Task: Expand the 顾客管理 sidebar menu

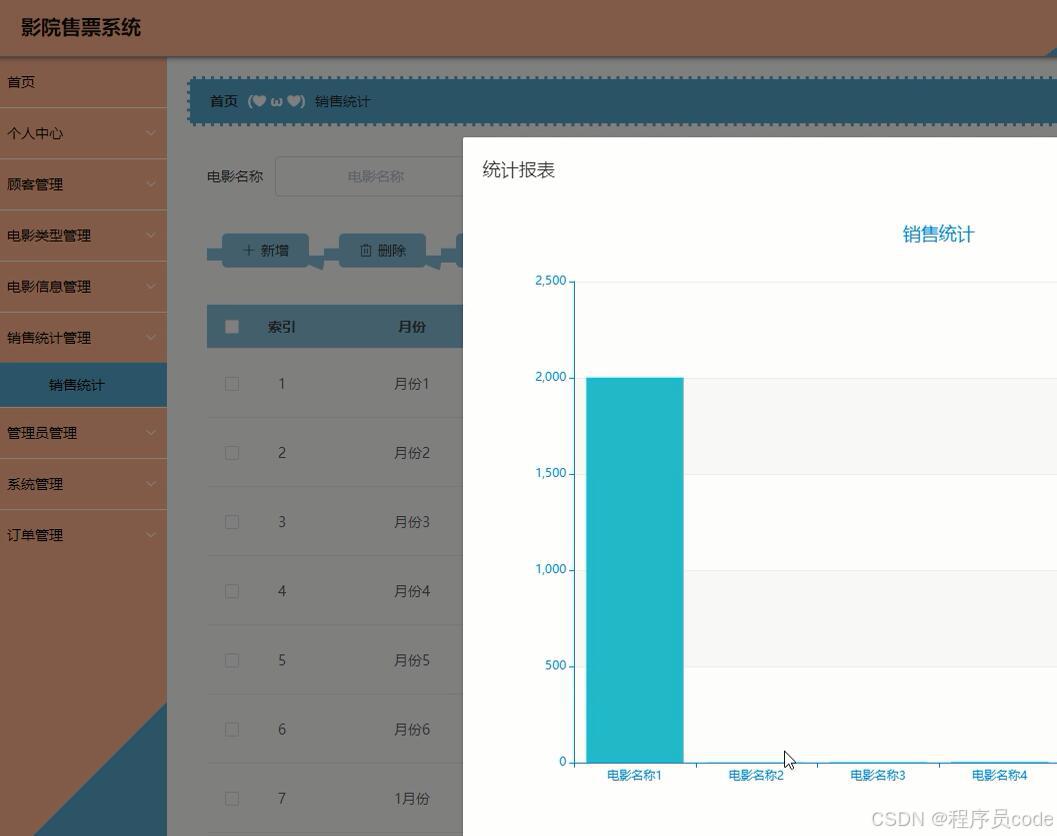Action: point(83,185)
